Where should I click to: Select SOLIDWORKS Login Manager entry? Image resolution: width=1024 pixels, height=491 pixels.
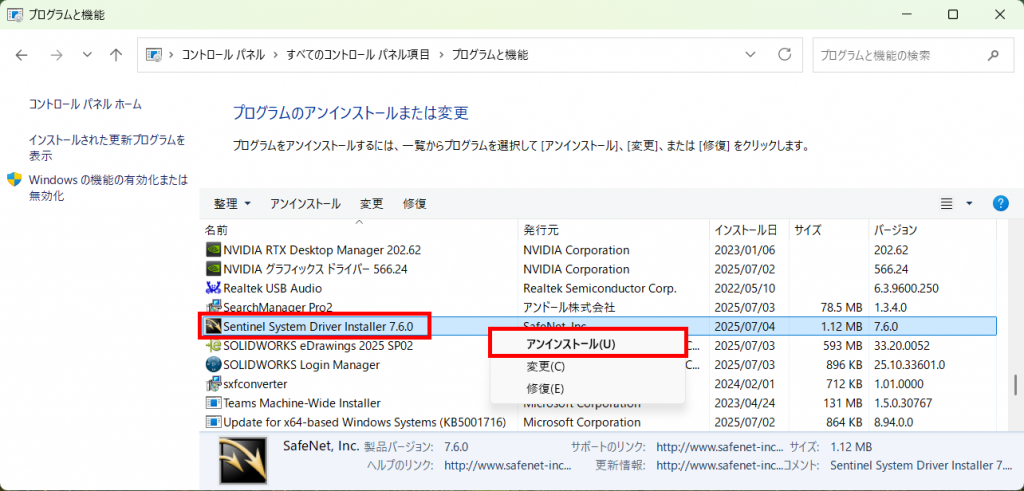point(301,364)
